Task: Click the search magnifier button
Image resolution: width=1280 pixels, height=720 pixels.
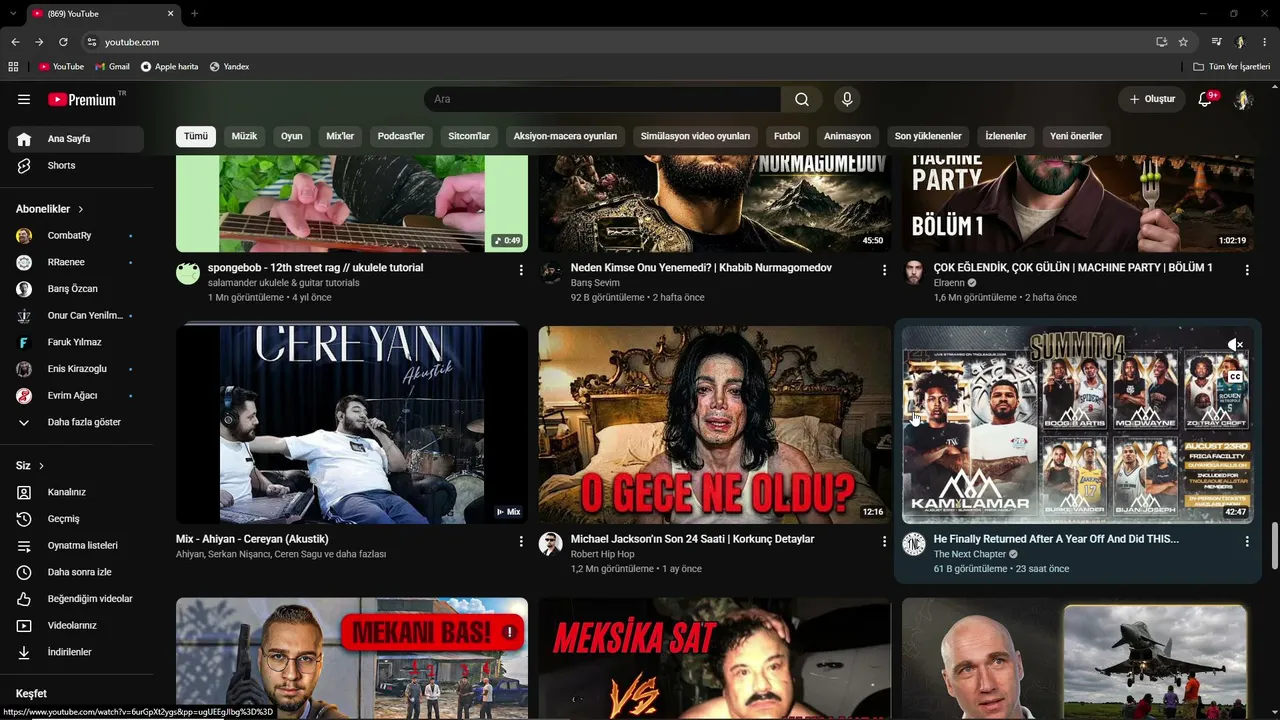Action: pos(802,99)
